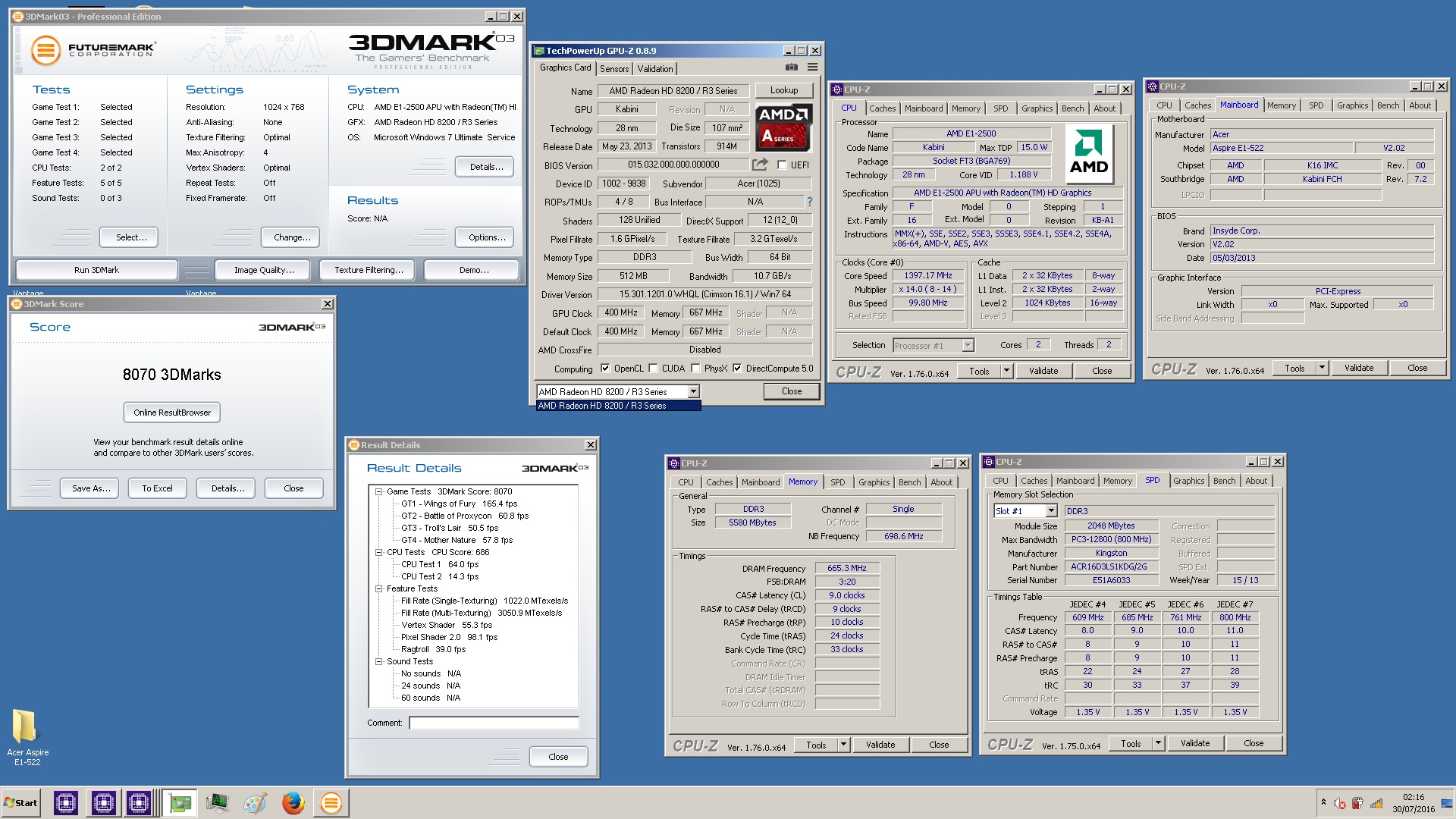1456x819 pixels.
Task: Toggle the PhysX checkbox
Action: point(695,369)
